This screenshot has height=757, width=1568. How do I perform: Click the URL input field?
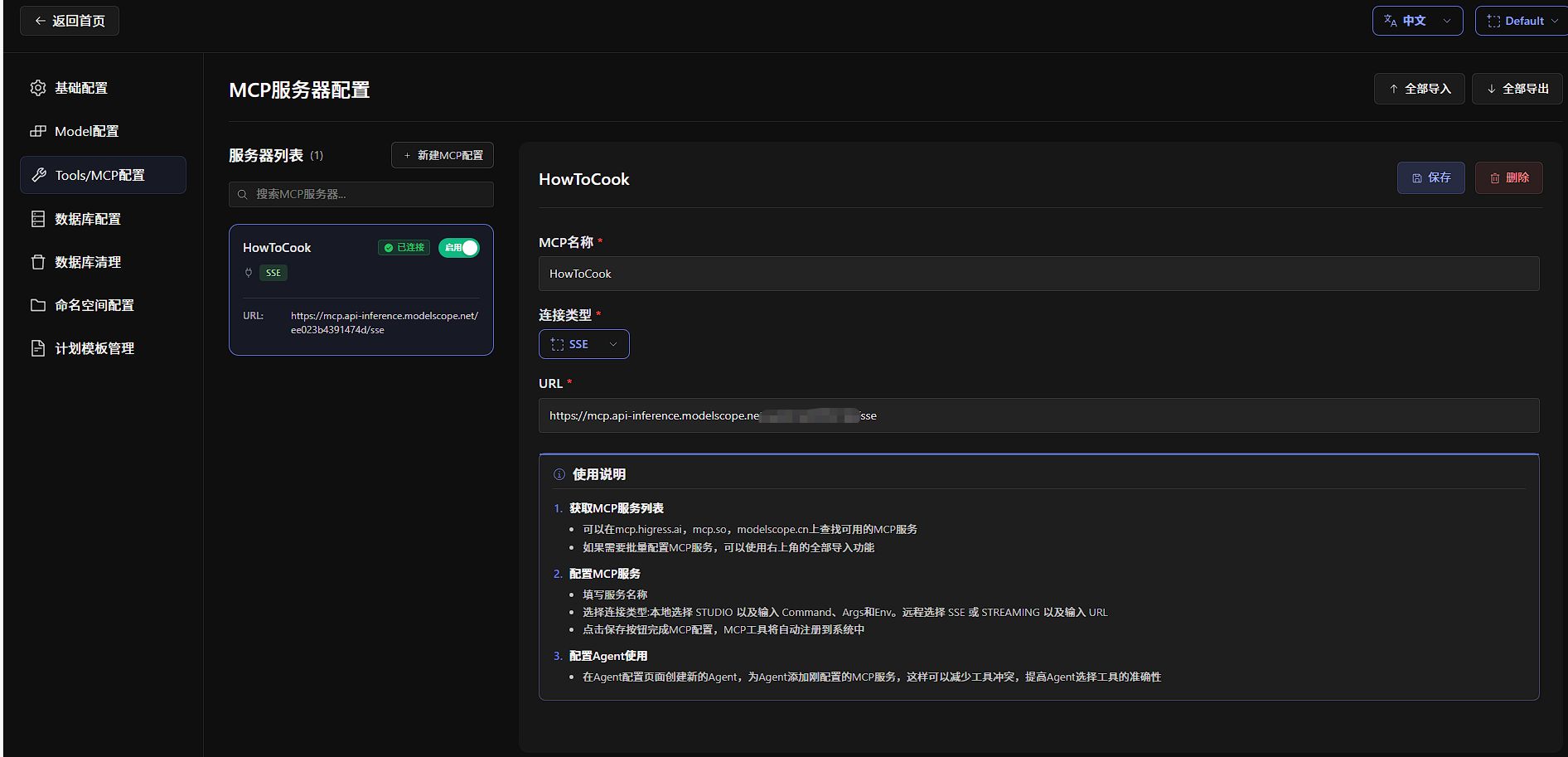(1039, 415)
